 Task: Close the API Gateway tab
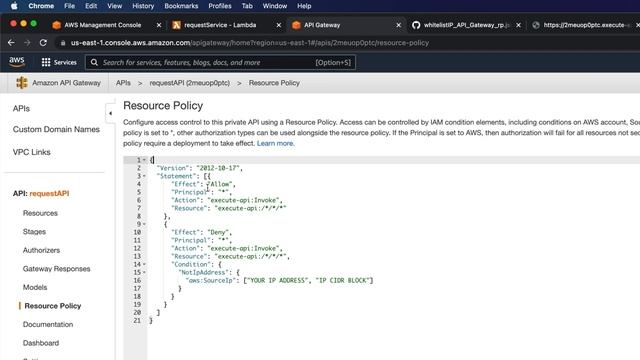[398, 25]
